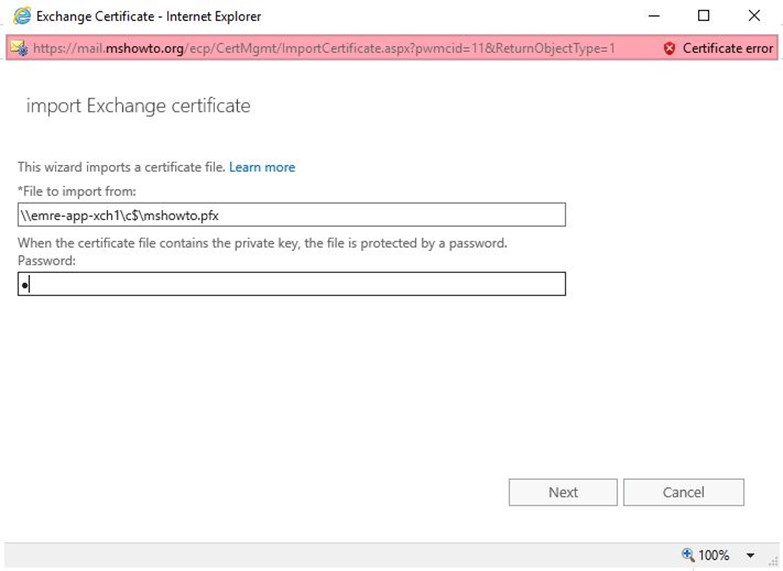Focus the File to import from field
The width and height of the screenshot is (783, 571).
click(292, 215)
